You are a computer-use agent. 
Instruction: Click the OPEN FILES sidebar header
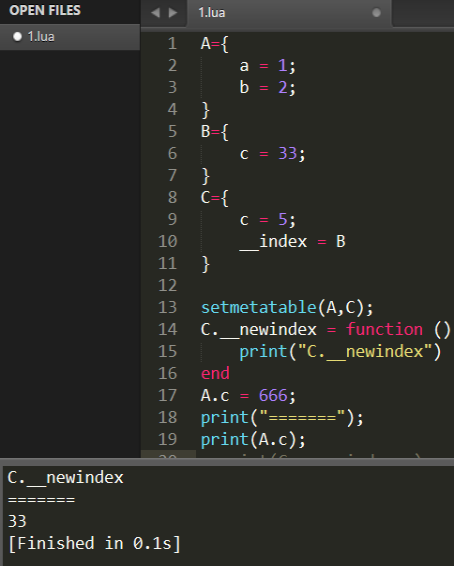coord(45,10)
